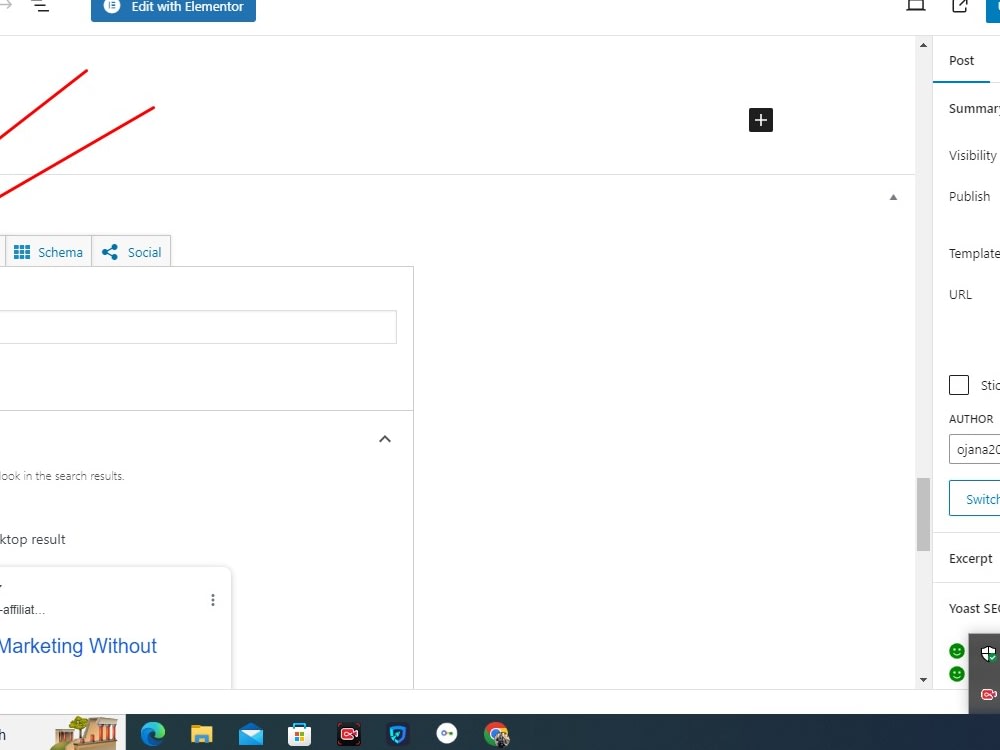
Task: Click the Template label in Summary
Action: 974,254
